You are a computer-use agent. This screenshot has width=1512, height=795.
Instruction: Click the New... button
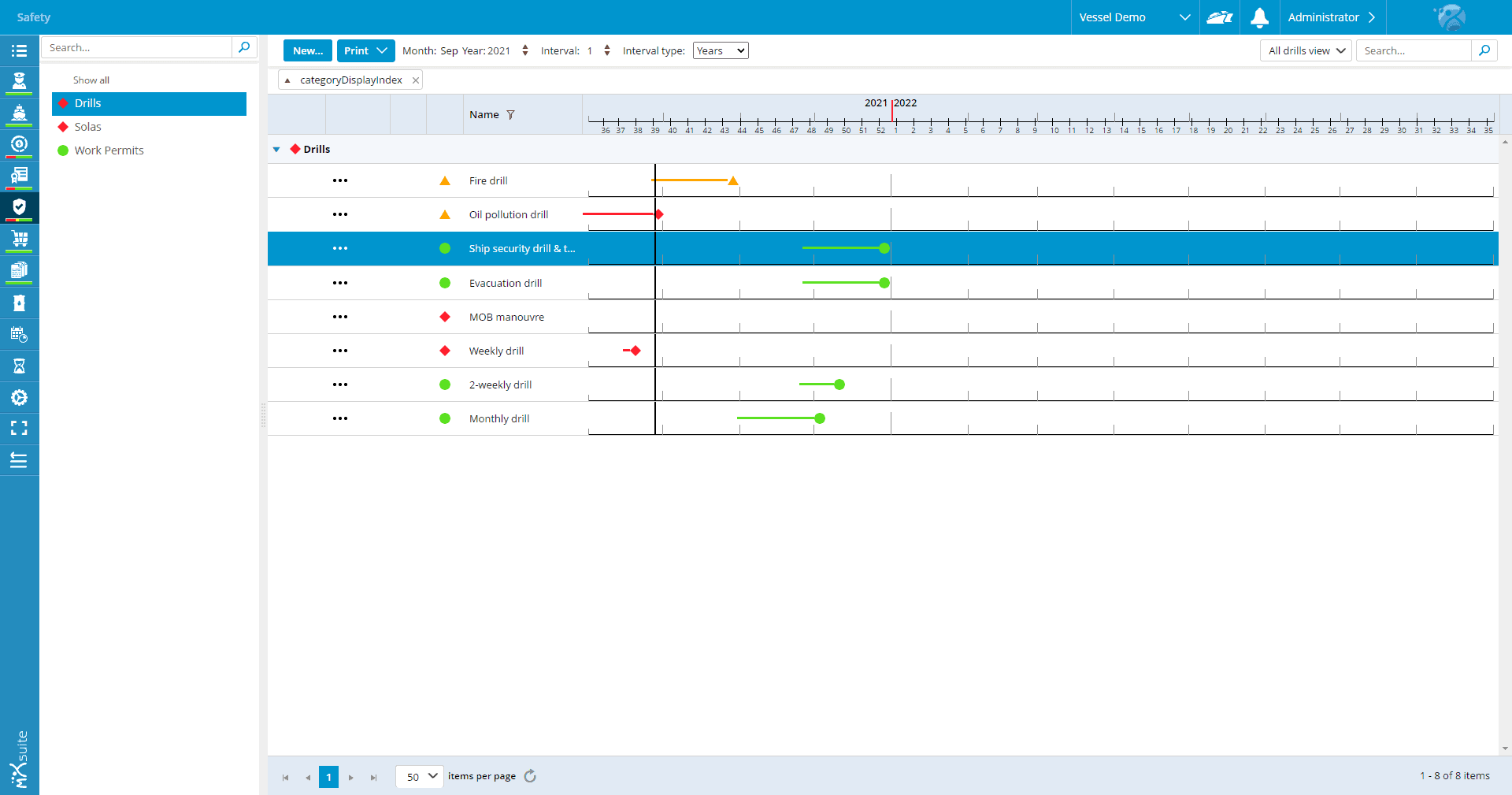coord(307,51)
